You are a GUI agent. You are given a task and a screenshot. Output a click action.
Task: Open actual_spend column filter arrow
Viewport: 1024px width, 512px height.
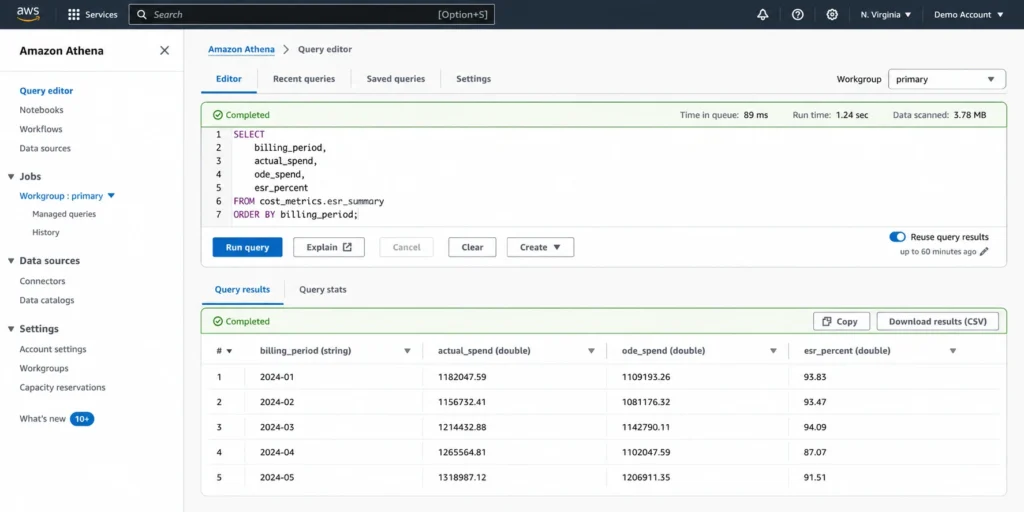(x=591, y=351)
